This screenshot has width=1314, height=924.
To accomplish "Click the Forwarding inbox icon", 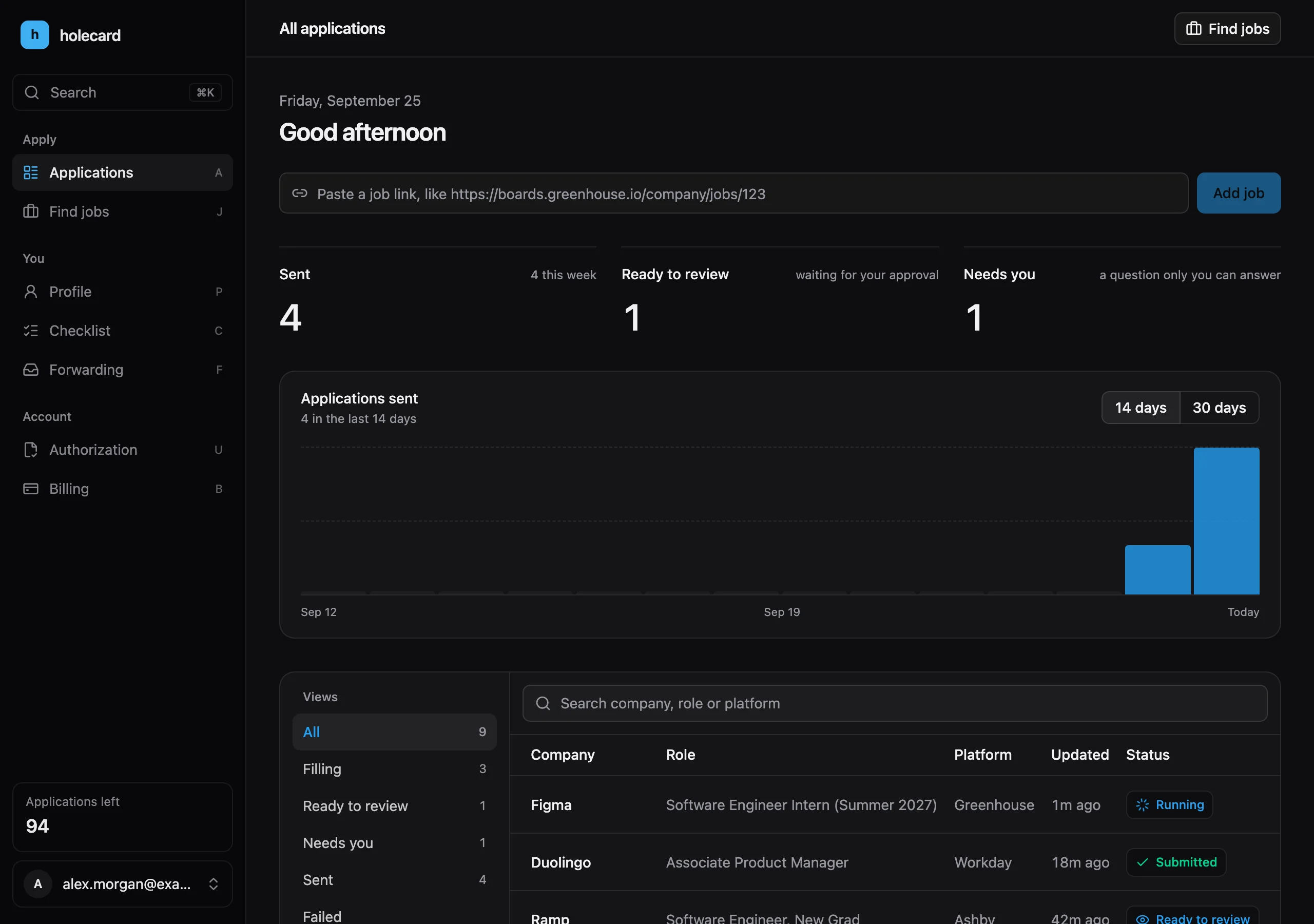I will pos(31,369).
